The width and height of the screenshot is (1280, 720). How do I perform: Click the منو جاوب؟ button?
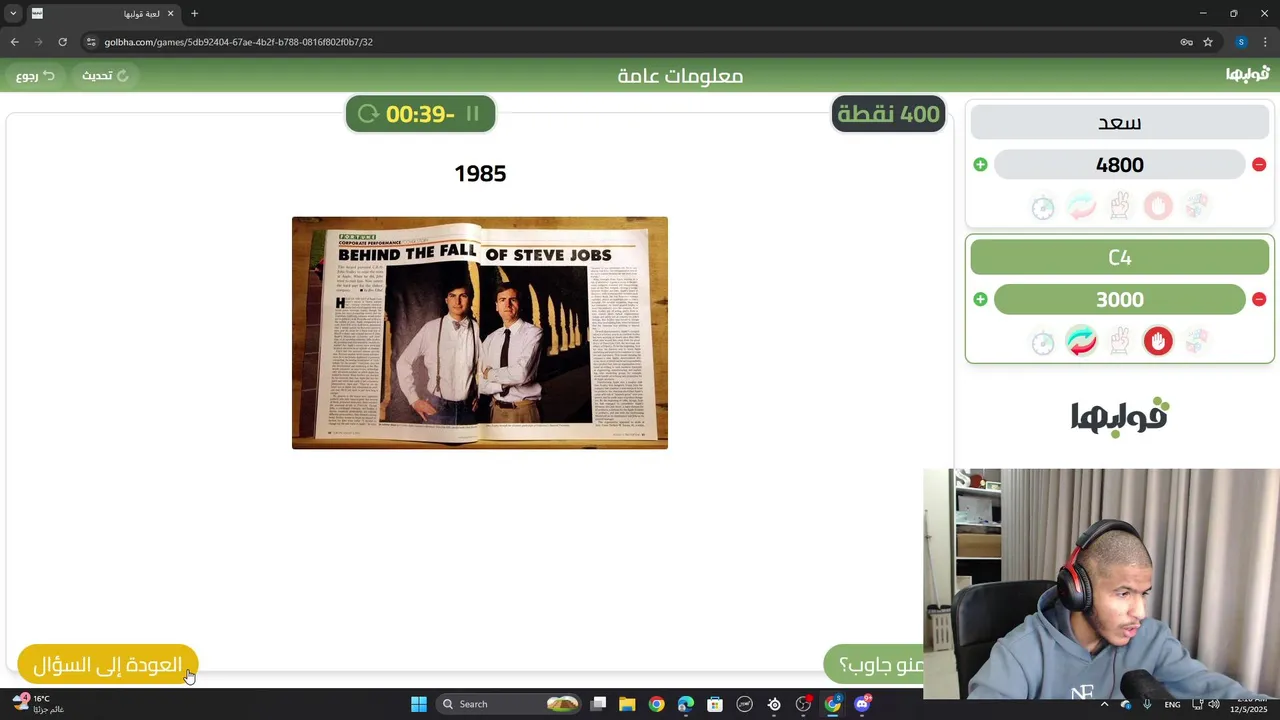876,665
